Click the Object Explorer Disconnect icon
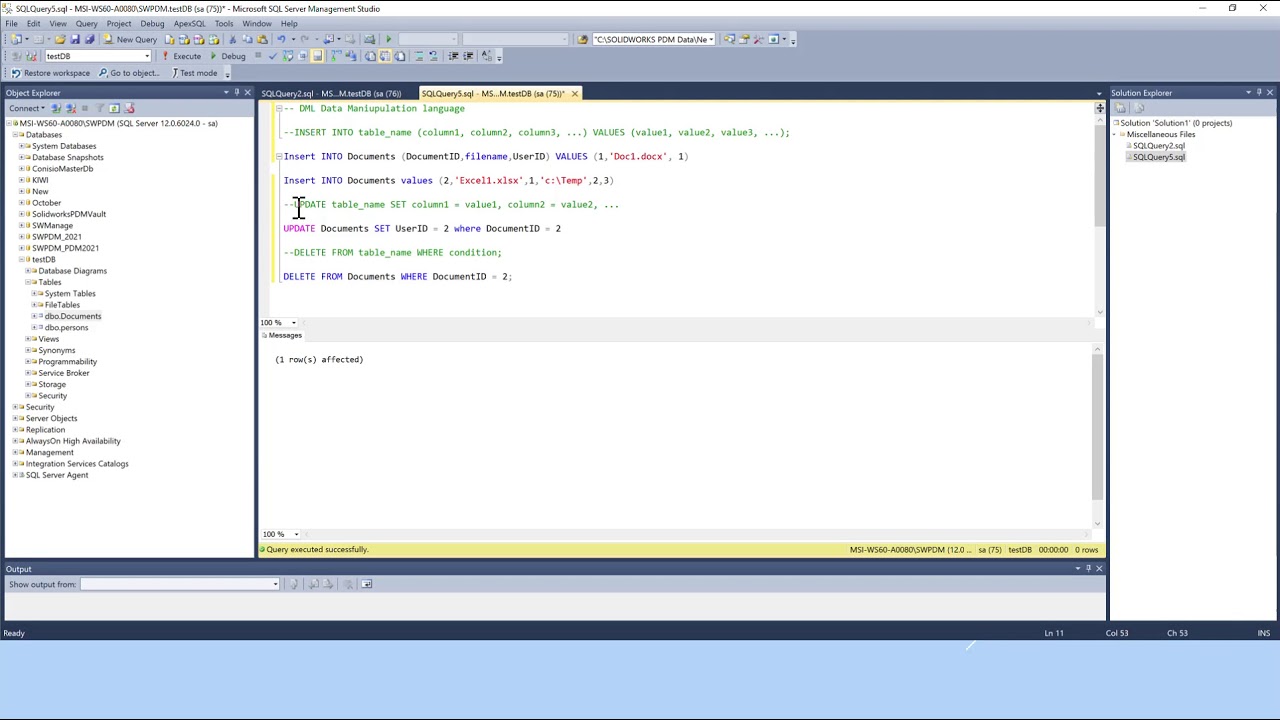The width and height of the screenshot is (1280, 720). [70, 108]
